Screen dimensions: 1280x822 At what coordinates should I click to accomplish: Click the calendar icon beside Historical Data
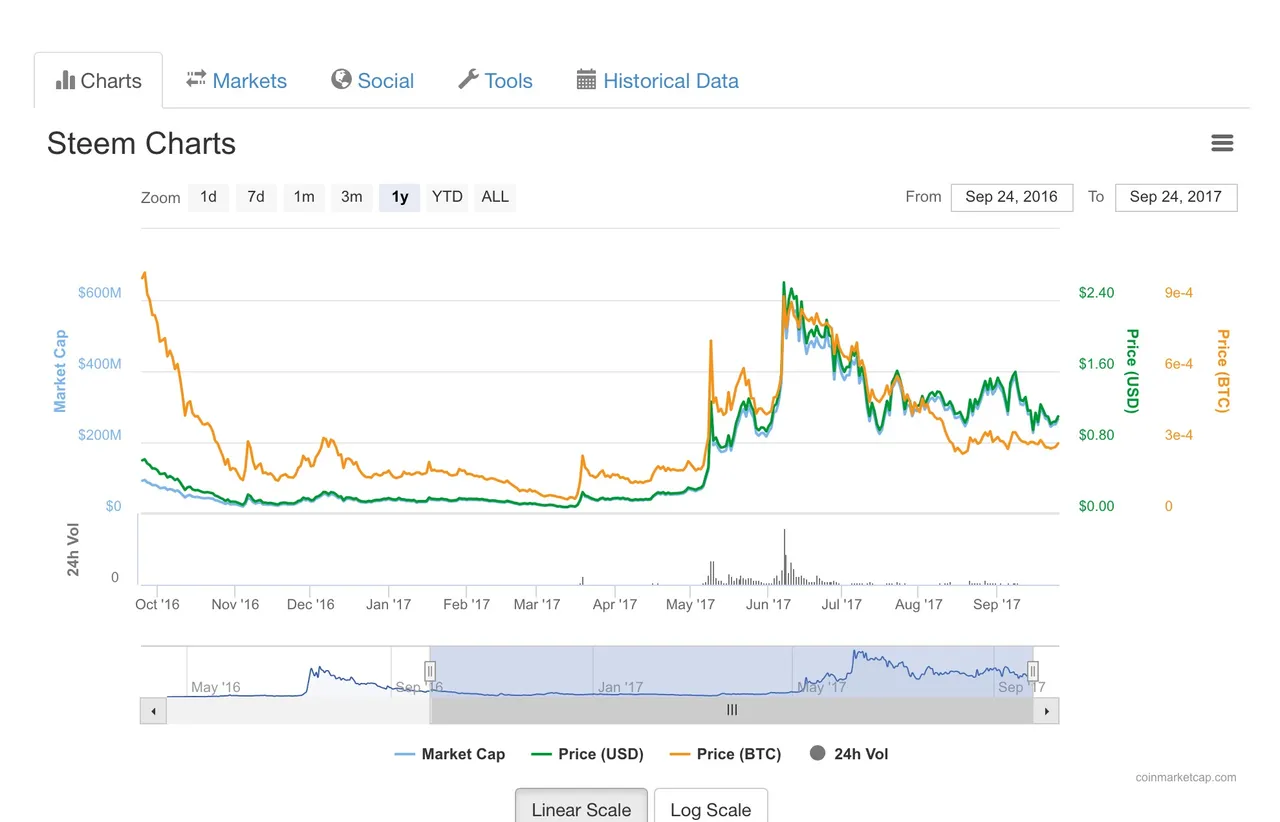pyautogui.click(x=586, y=80)
